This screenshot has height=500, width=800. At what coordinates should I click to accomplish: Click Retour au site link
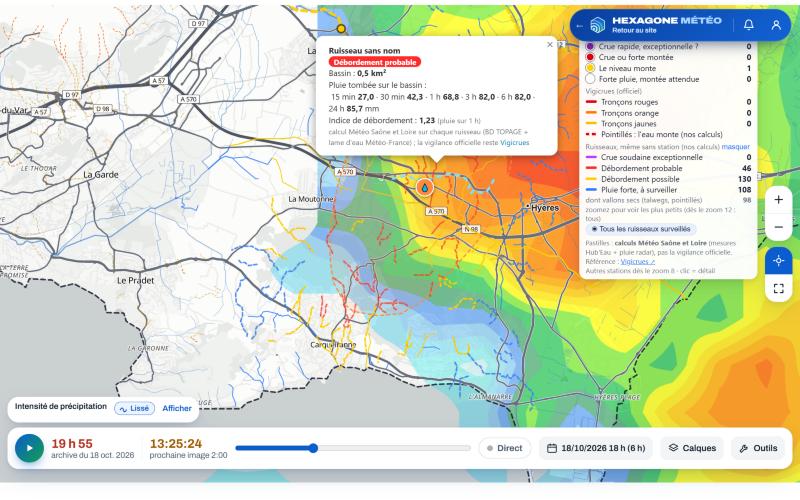pyautogui.click(x=634, y=31)
